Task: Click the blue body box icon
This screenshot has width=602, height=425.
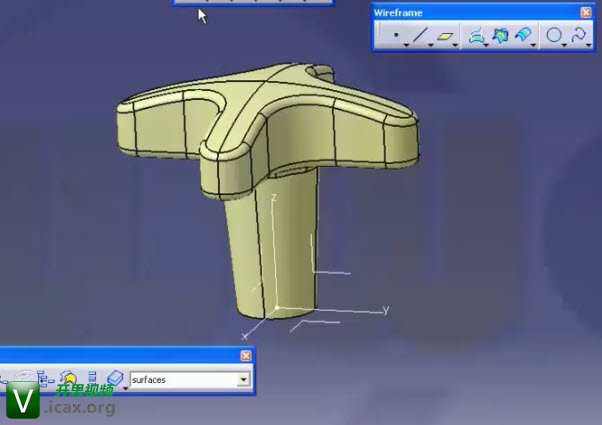Action: [x=115, y=378]
